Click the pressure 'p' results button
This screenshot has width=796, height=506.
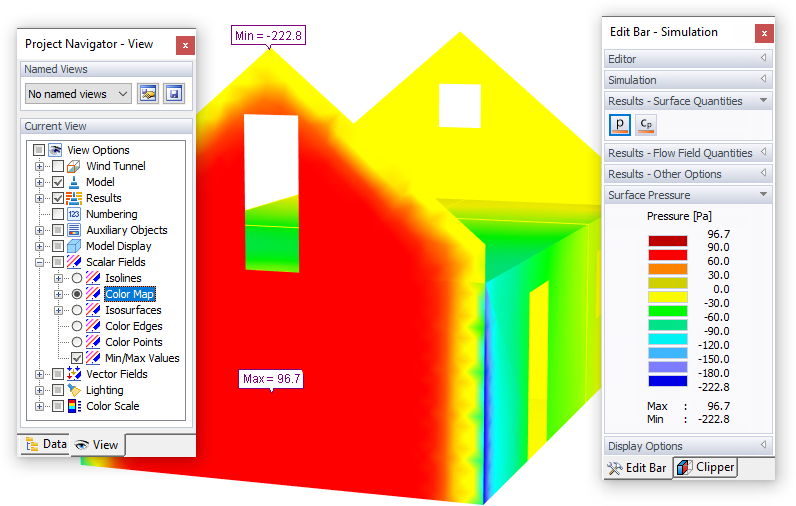pyautogui.click(x=619, y=125)
